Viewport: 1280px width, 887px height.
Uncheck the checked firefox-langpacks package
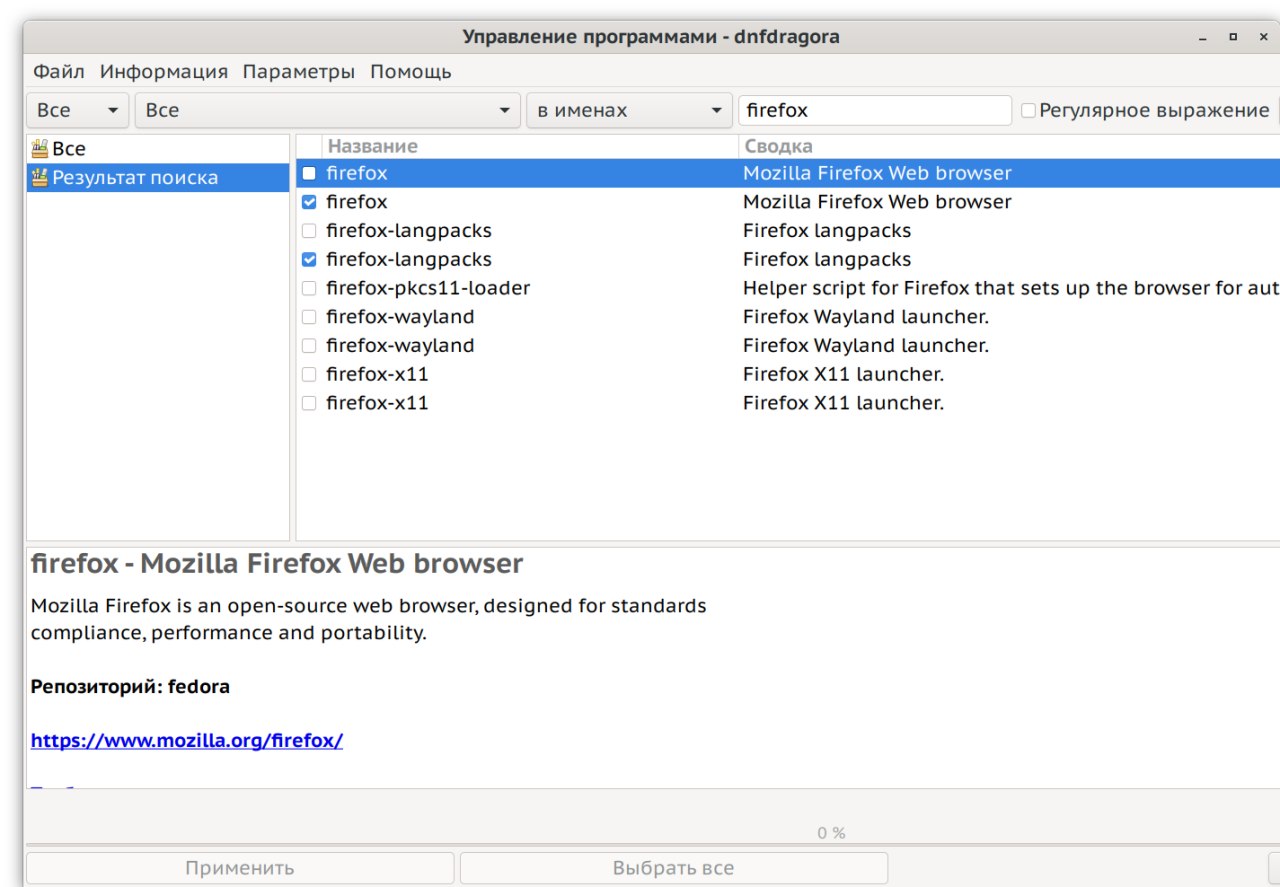(309, 260)
